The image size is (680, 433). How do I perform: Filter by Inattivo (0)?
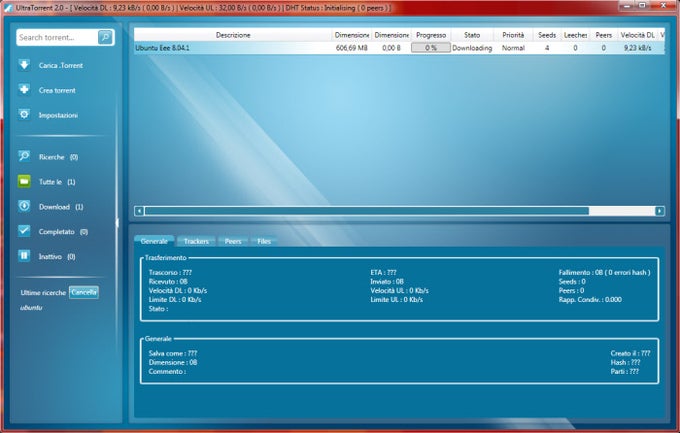pos(57,256)
